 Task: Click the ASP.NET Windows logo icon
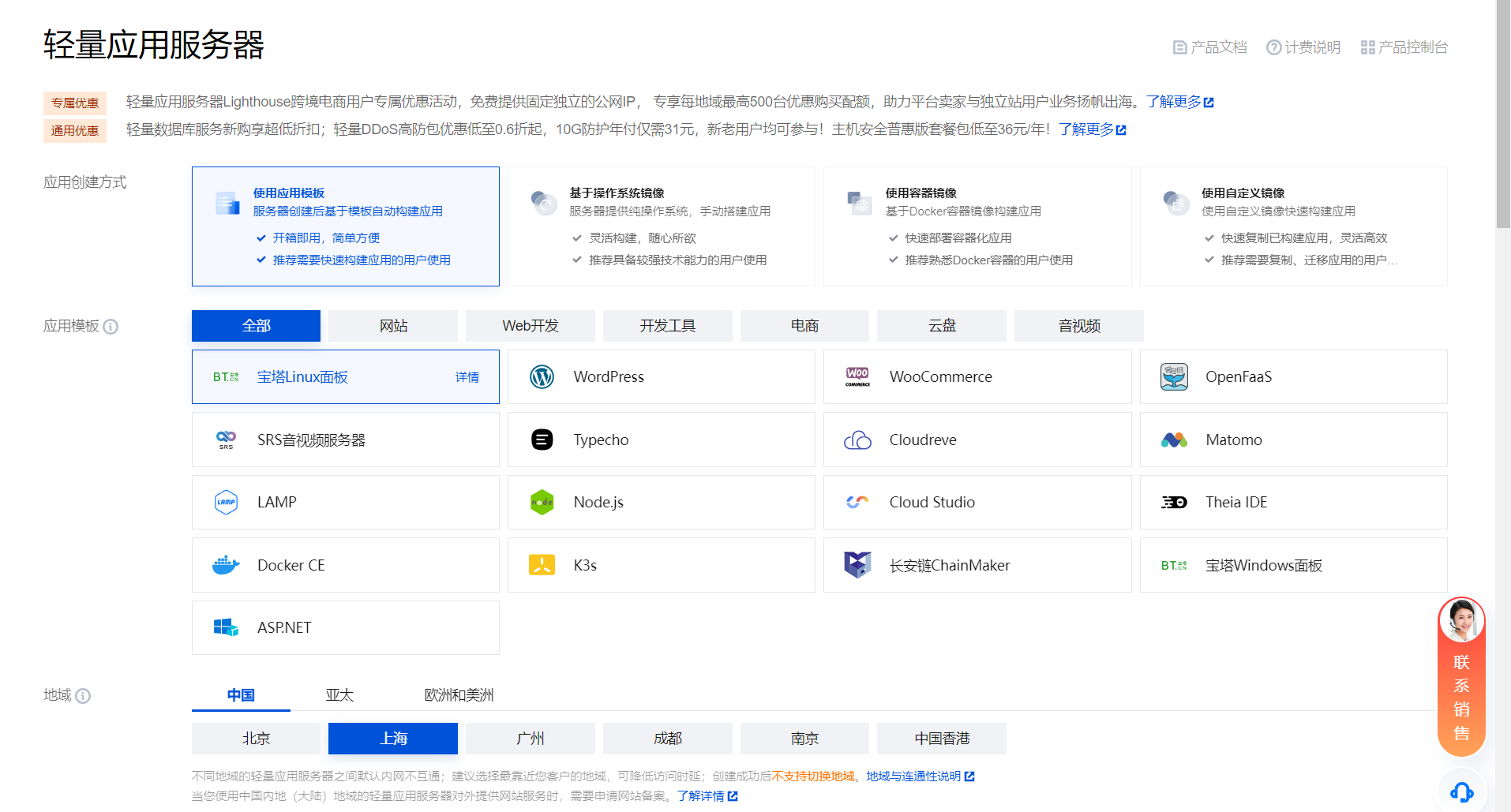[x=226, y=627]
